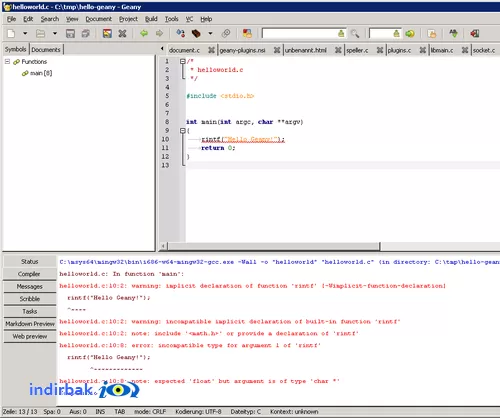The width and height of the screenshot is (500, 418).
Task: Open the new file dropdown arrow
Action: pyautogui.click(x=25, y=33)
